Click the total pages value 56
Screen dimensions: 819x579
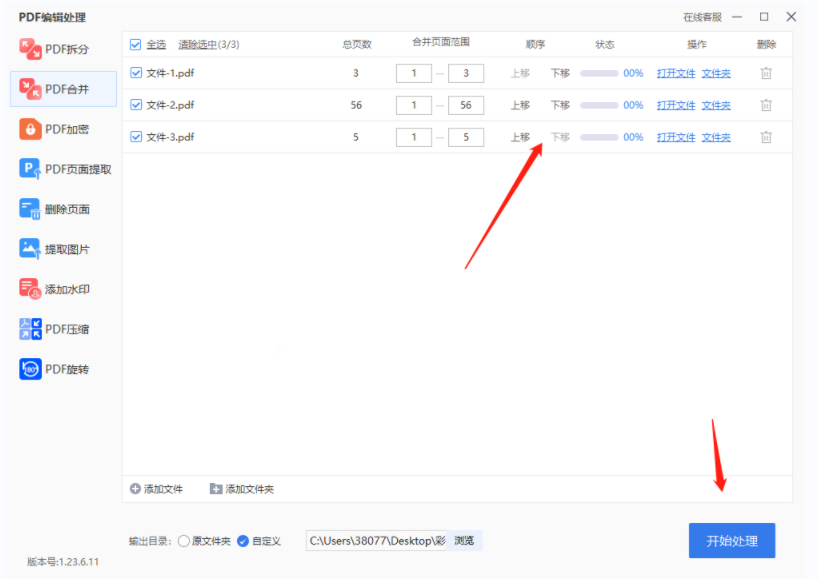click(x=356, y=105)
